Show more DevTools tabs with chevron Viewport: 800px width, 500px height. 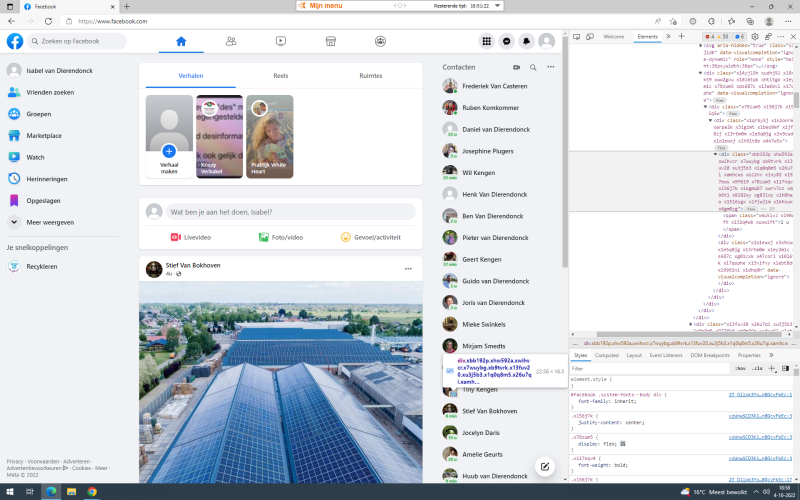coord(667,36)
